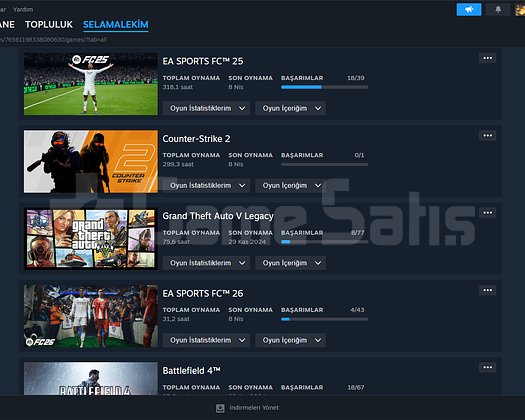Image resolution: width=525 pixels, height=420 pixels.
Task: Open EA SPORTS FC 25 title link
Action: click(x=203, y=61)
